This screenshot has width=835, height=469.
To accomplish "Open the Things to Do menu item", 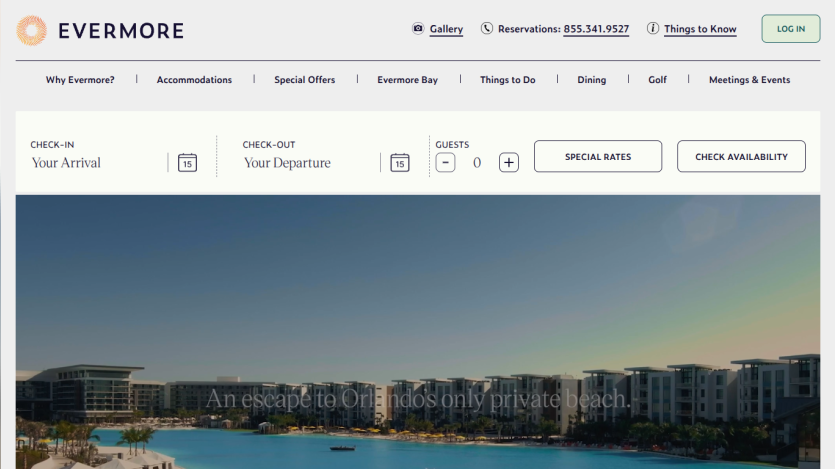I will pos(507,80).
